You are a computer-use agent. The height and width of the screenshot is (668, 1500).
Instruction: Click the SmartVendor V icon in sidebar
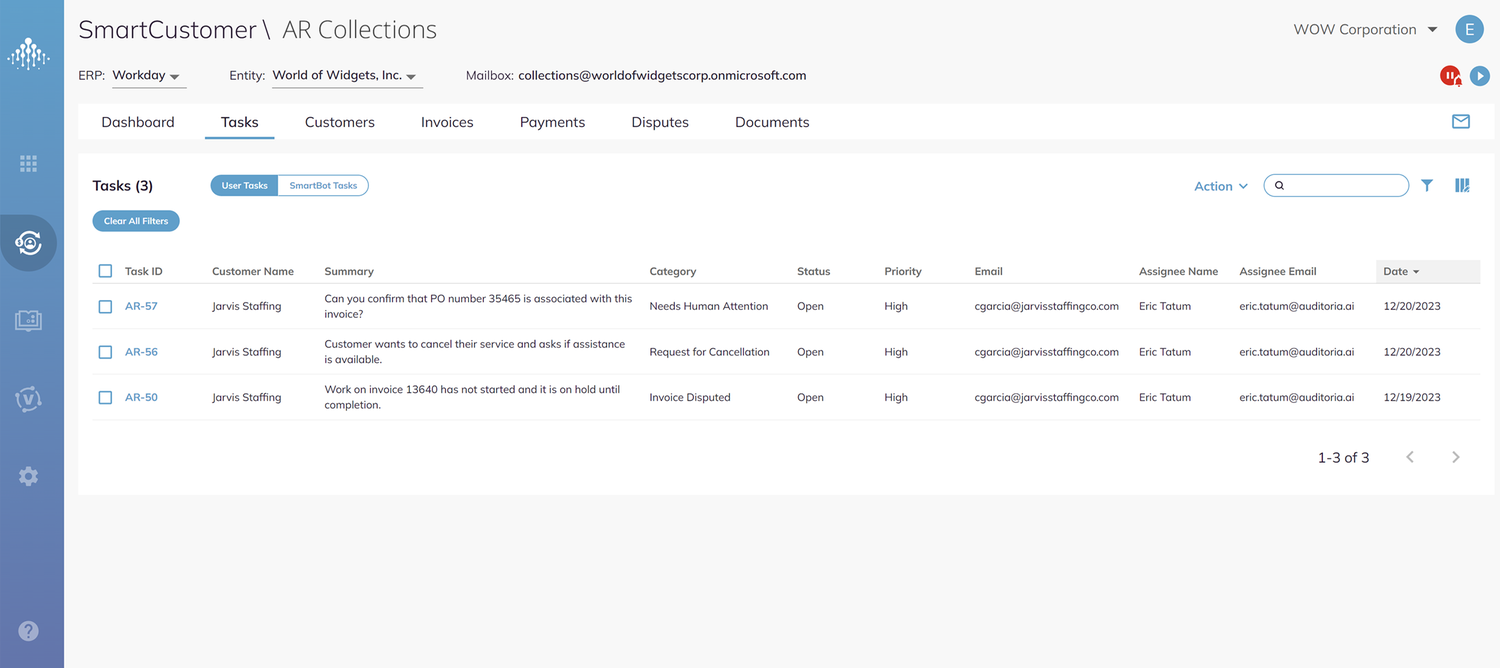(29, 398)
